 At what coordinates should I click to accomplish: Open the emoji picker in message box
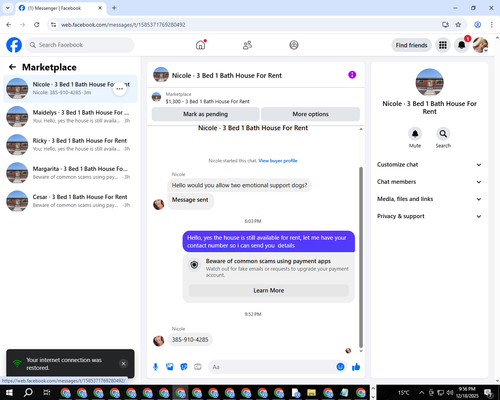[x=340, y=367]
